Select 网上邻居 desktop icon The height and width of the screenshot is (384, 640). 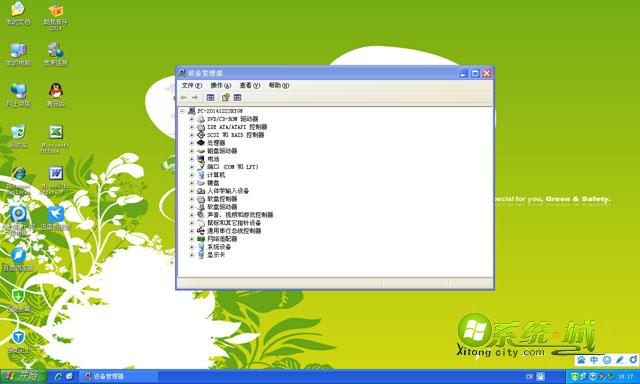18,95
